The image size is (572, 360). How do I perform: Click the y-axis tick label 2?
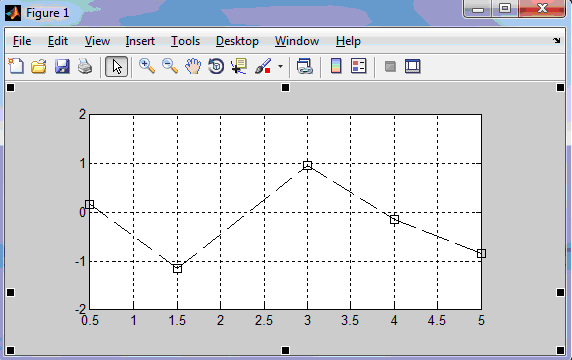pyautogui.click(x=82, y=115)
